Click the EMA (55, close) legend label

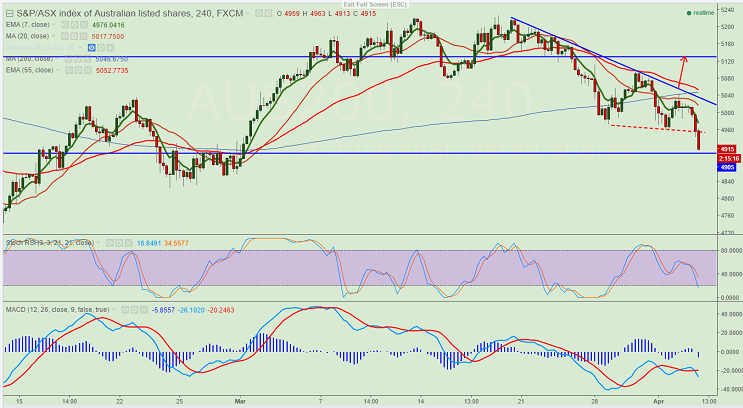tap(29, 70)
